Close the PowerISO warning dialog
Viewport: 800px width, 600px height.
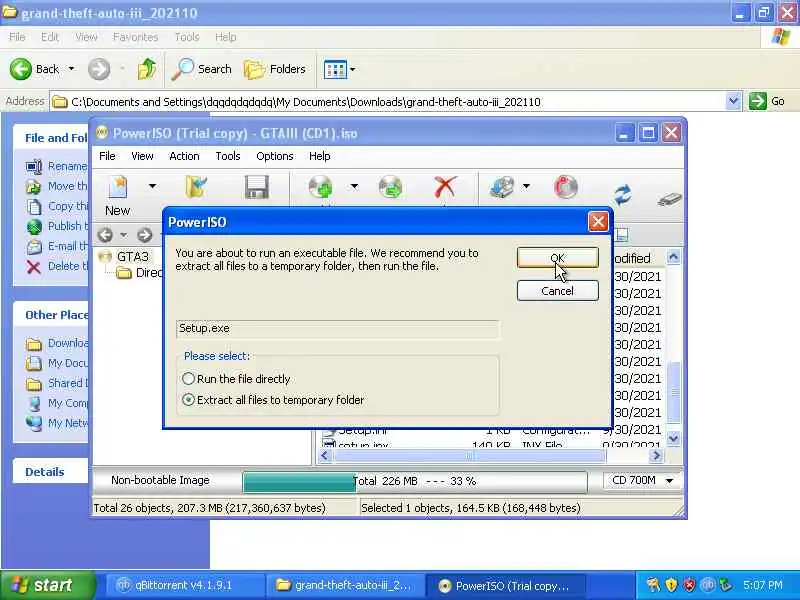(598, 222)
